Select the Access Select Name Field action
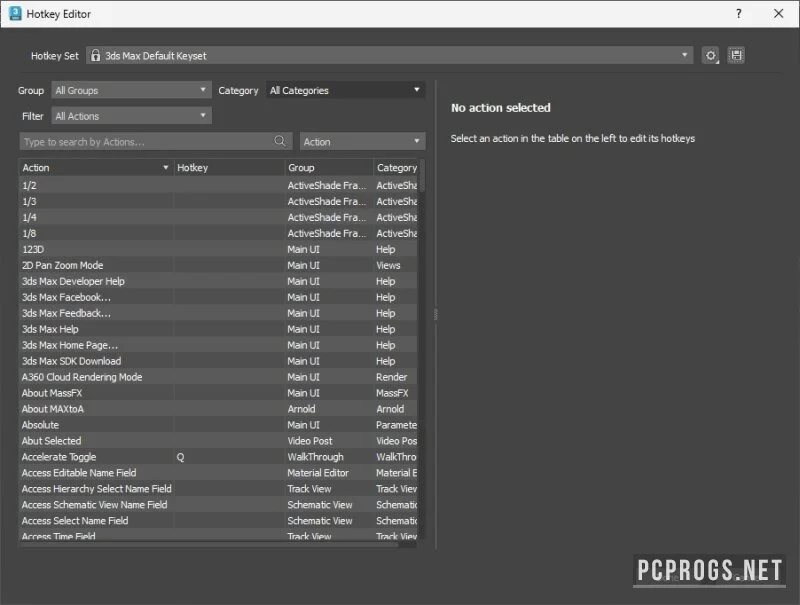Screen dimensions: 800x605 tap(218, 521)
